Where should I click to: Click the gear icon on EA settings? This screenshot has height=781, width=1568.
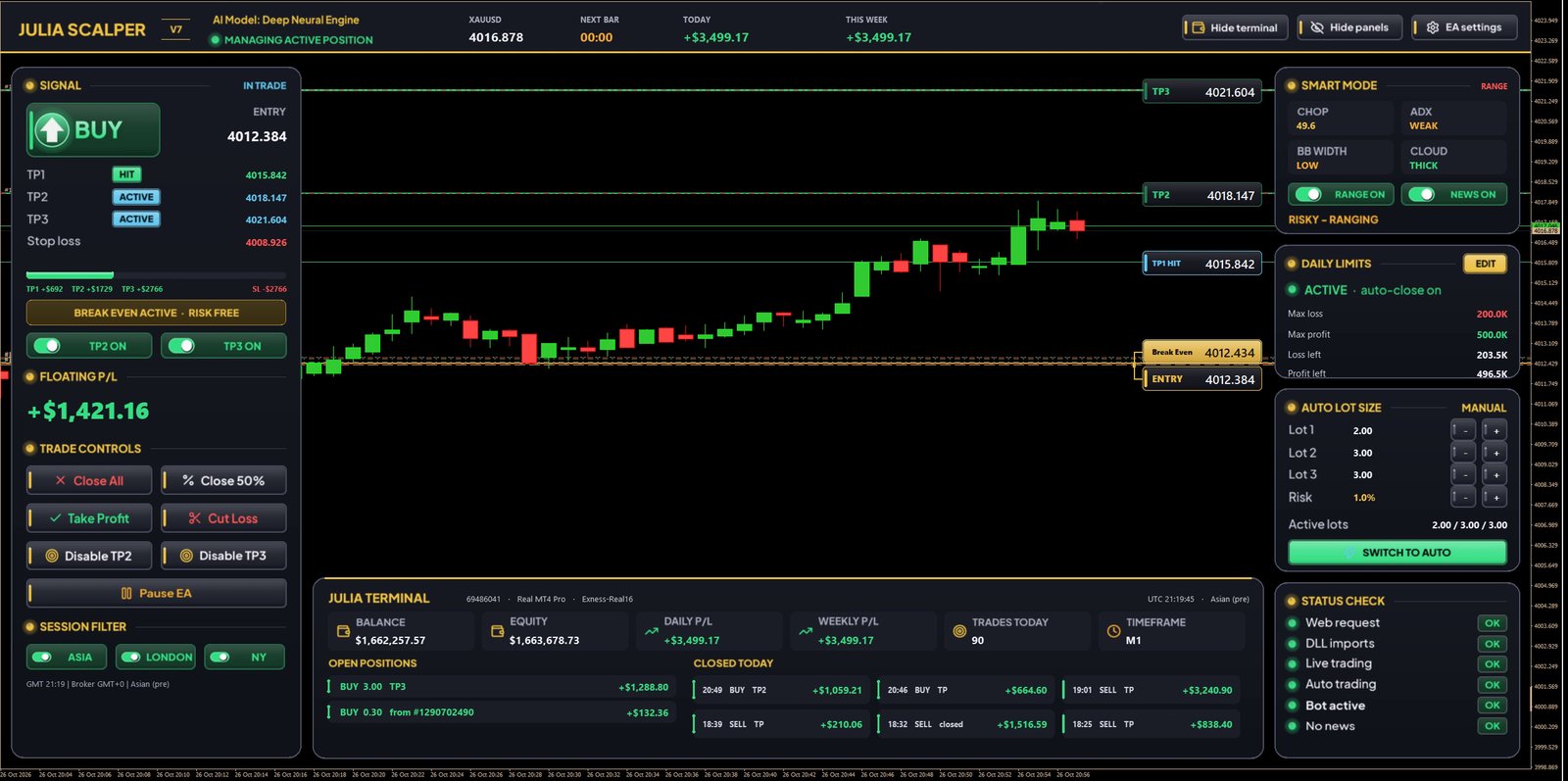1433,27
